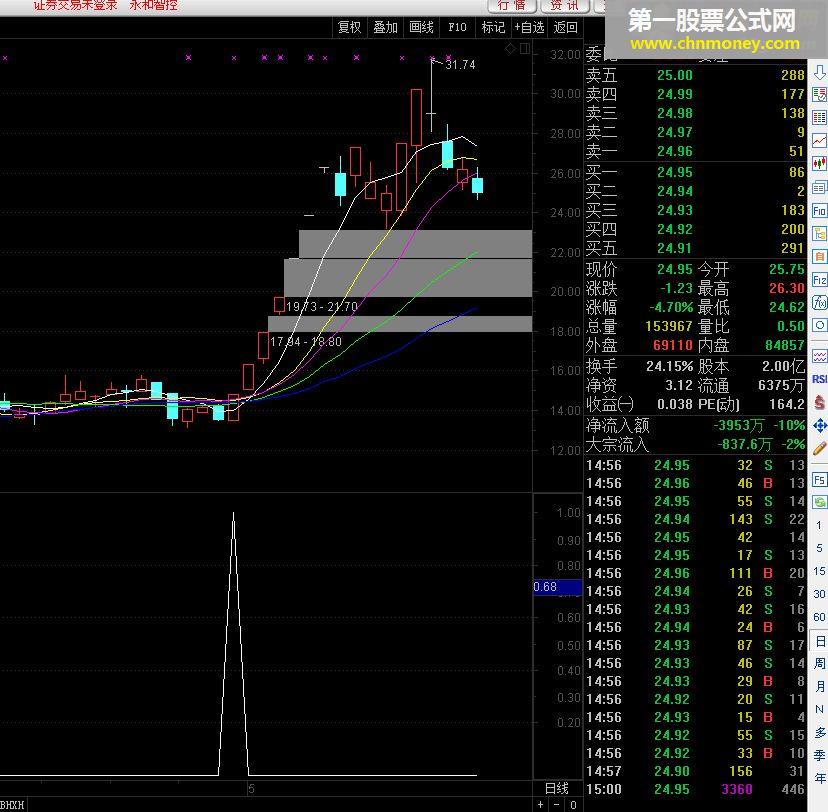Select the 月 monthly period
828x812 pixels.
coord(819,686)
